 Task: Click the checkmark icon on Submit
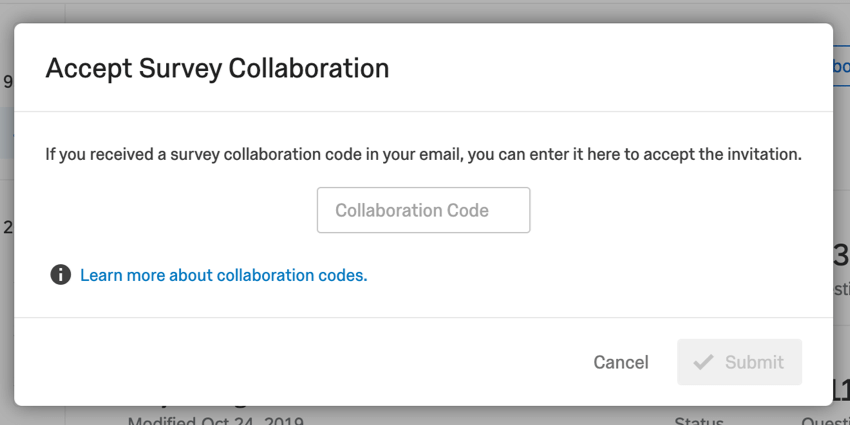tap(703, 362)
